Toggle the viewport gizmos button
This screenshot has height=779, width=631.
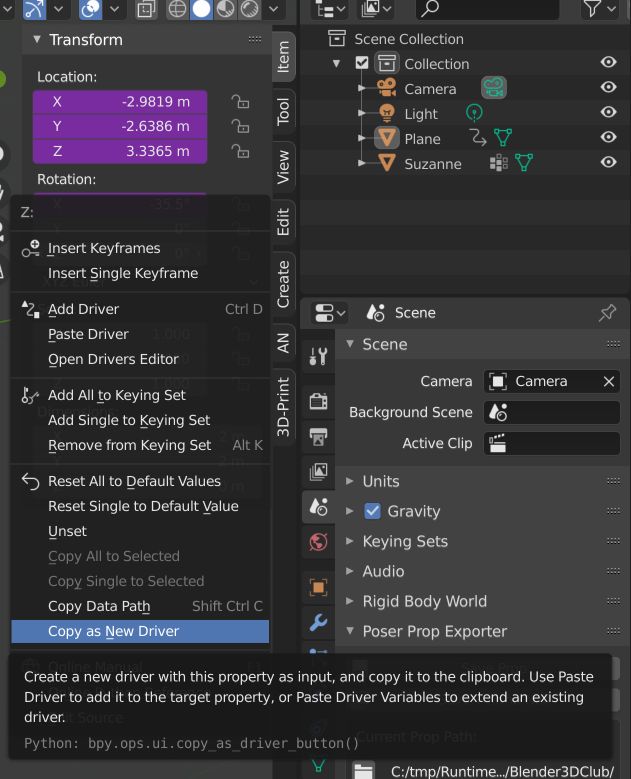coord(34,8)
